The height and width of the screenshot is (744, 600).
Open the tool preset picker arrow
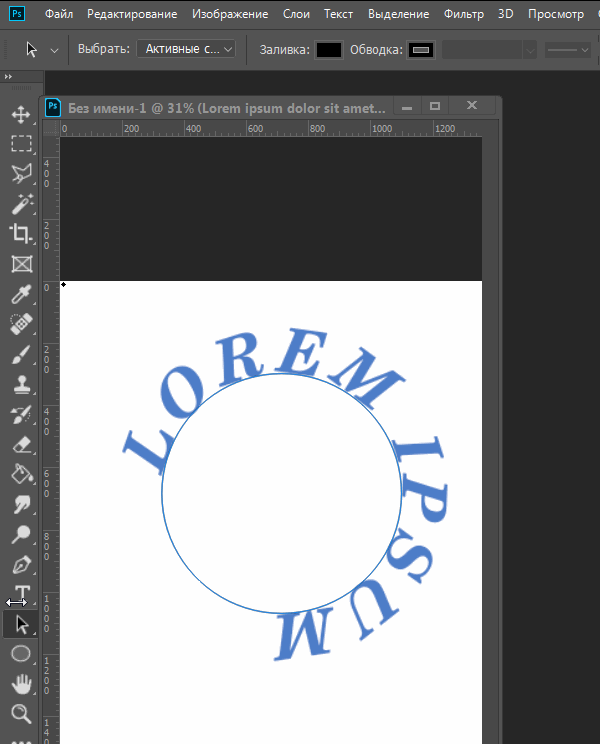coord(55,50)
